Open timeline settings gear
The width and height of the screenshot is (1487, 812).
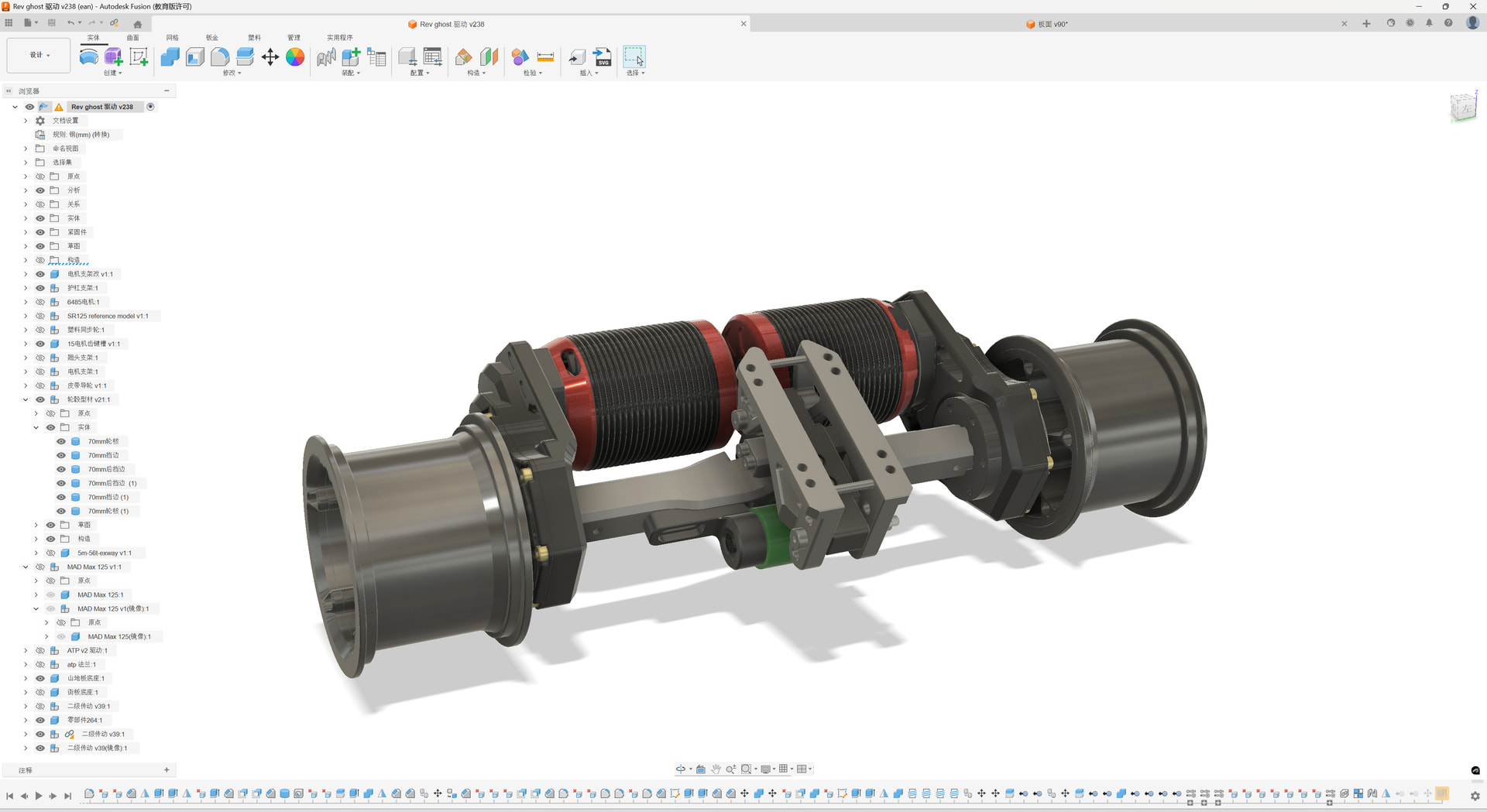pyautogui.click(x=1475, y=795)
